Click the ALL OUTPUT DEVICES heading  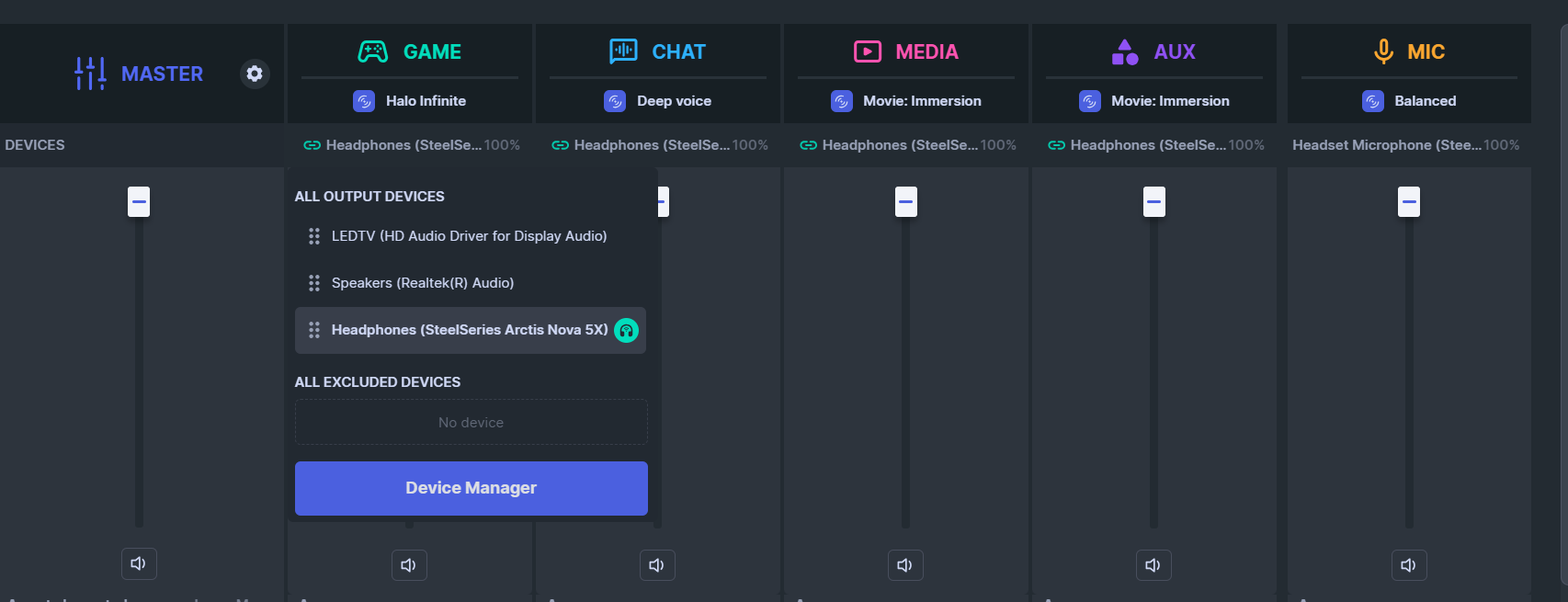[369, 197]
